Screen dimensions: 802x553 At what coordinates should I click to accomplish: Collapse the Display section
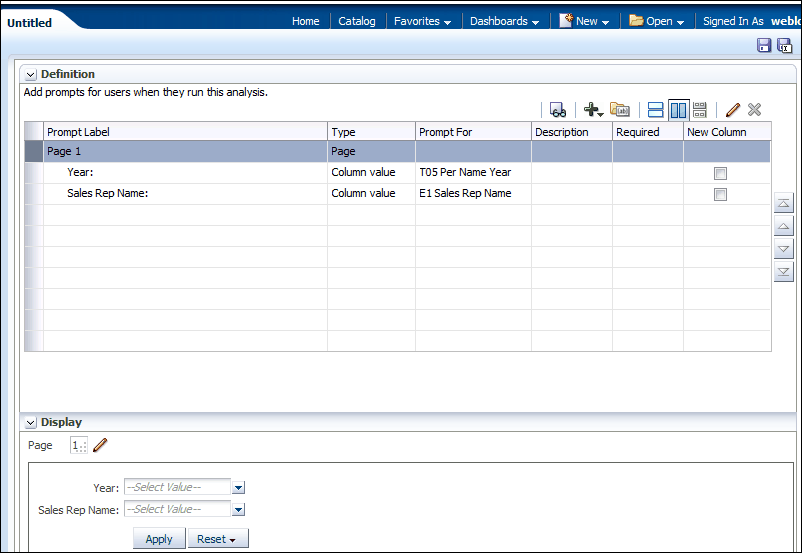(30, 422)
